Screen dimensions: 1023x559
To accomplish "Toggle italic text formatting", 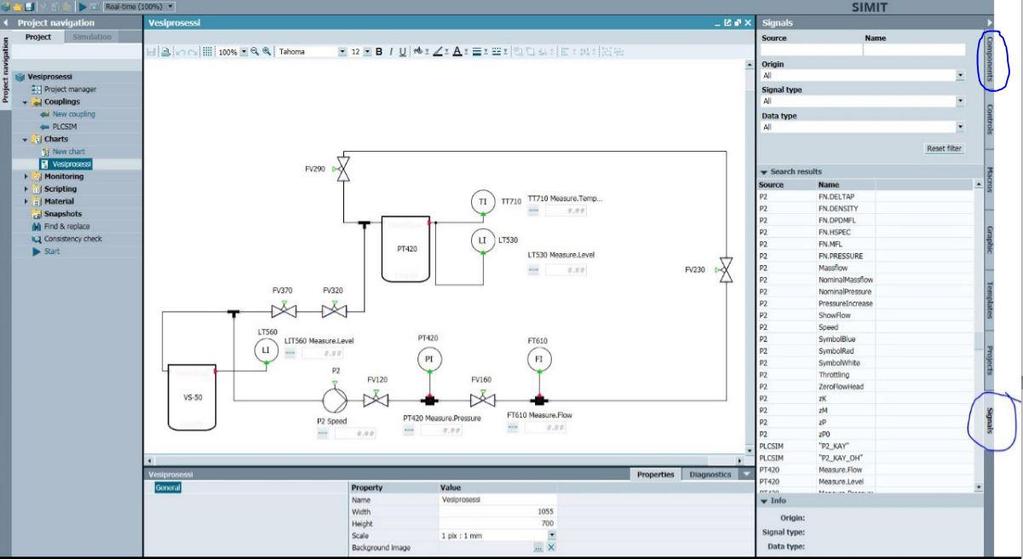I will coord(391,52).
